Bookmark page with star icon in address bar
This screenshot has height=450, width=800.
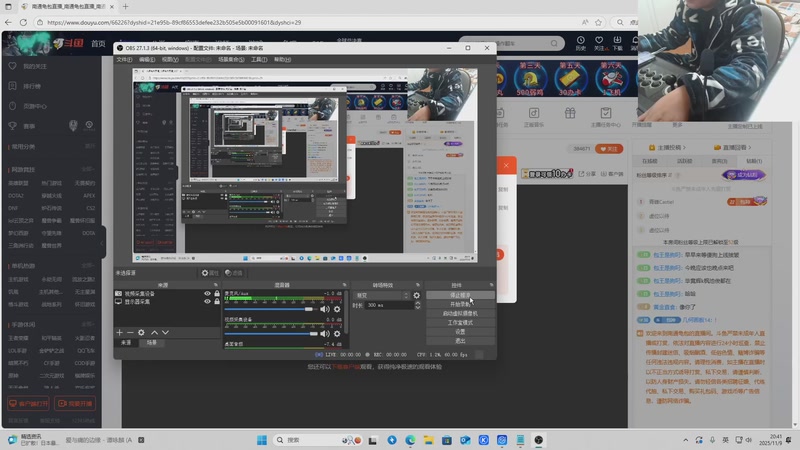point(598,22)
